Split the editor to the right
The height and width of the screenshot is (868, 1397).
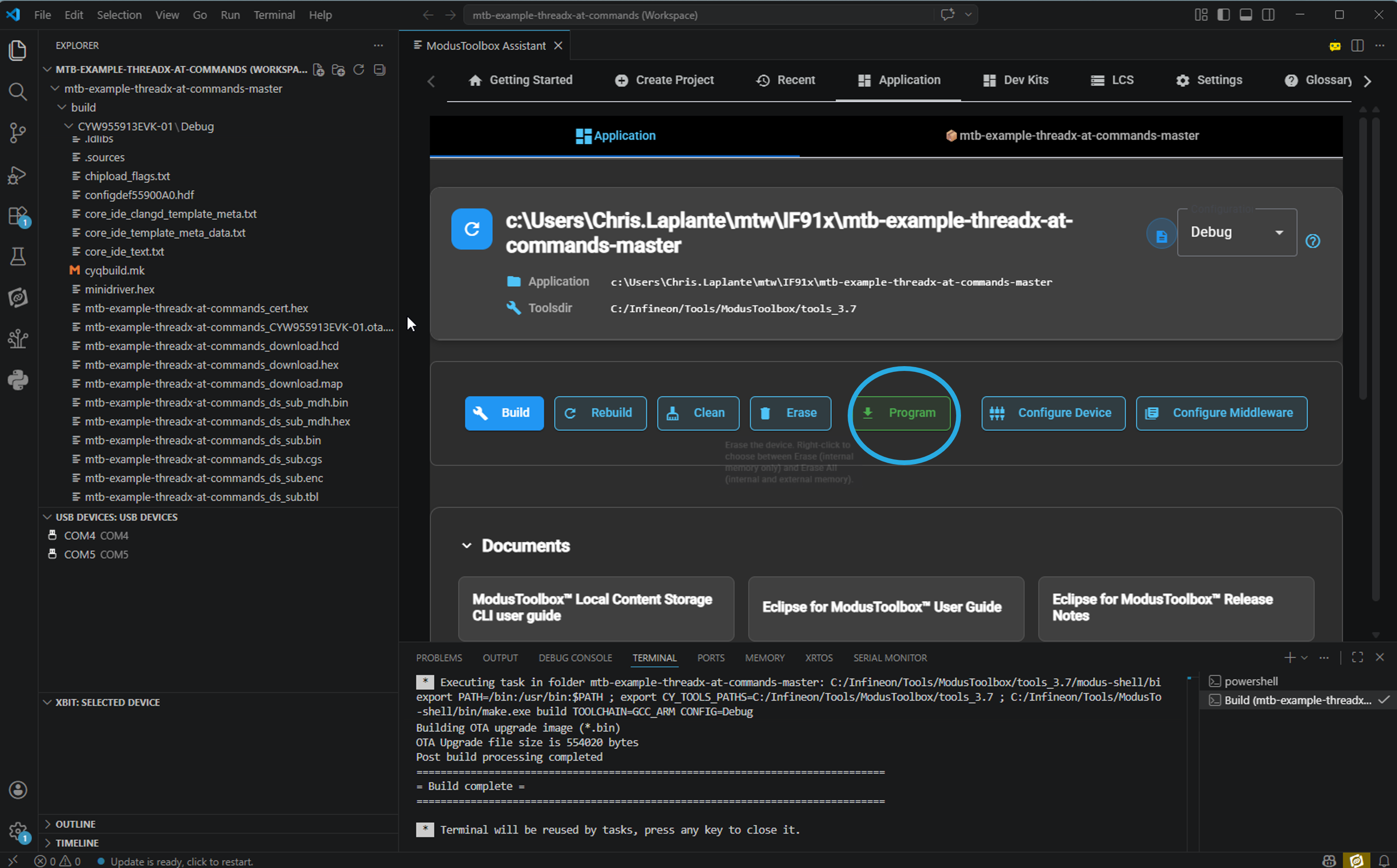pyautogui.click(x=1357, y=45)
